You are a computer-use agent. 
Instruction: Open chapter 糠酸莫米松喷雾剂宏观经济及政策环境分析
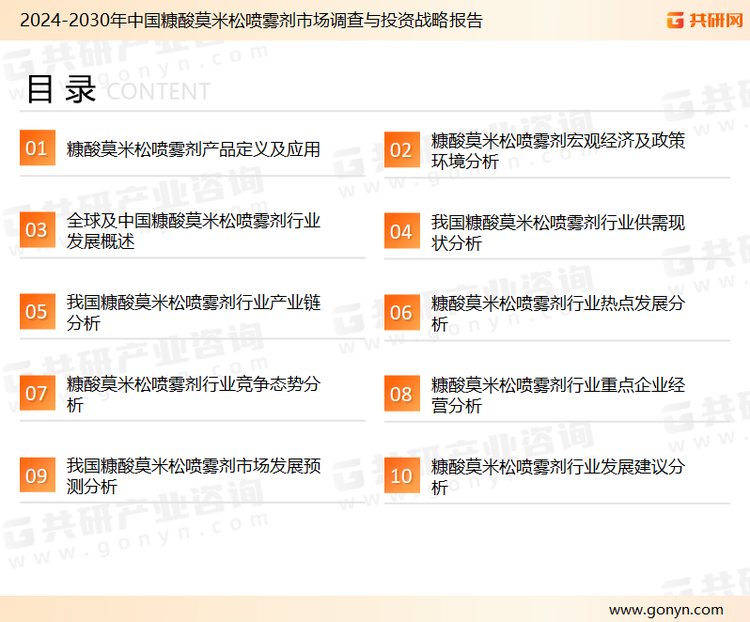[x=558, y=151]
